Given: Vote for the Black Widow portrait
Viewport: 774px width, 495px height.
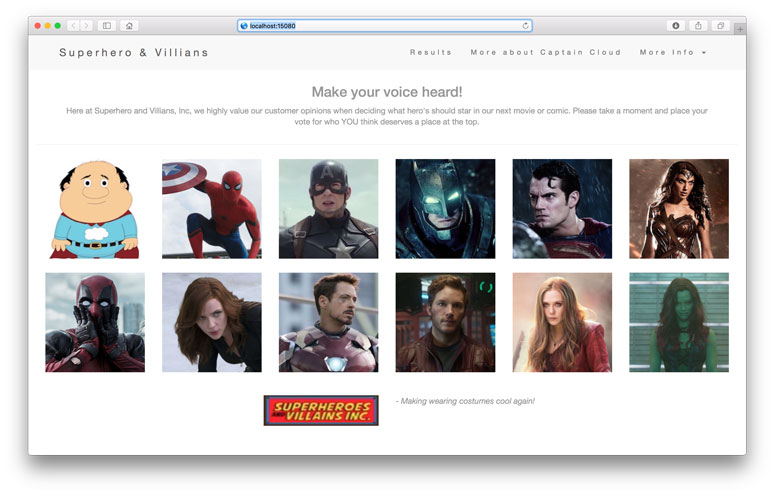Looking at the screenshot, I should (212, 322).
